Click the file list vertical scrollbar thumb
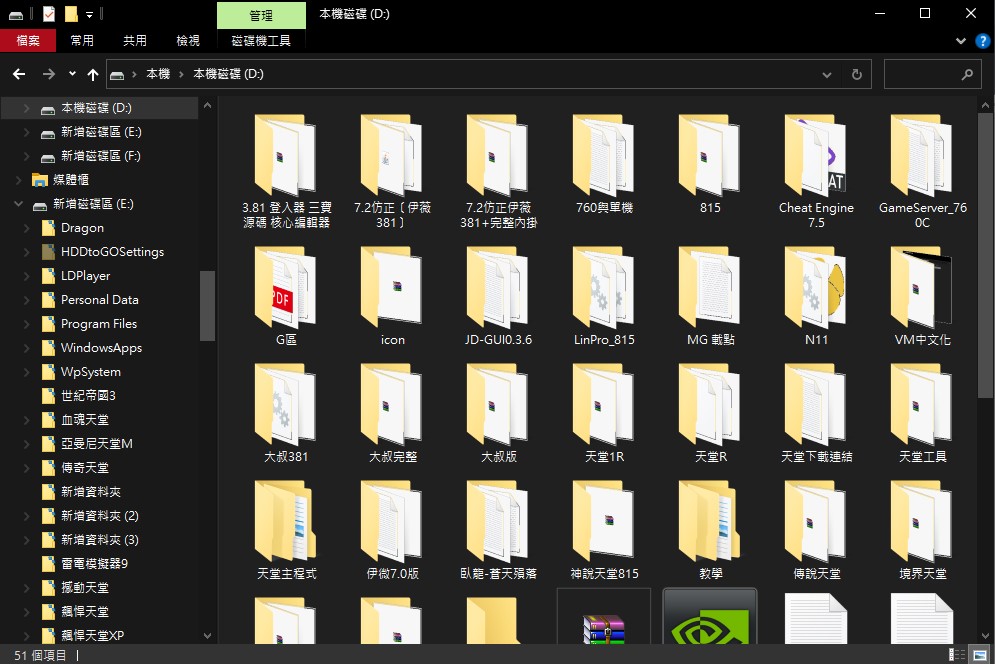The width and height of the screenshot is (995, 664). click(x=985, y=255)
